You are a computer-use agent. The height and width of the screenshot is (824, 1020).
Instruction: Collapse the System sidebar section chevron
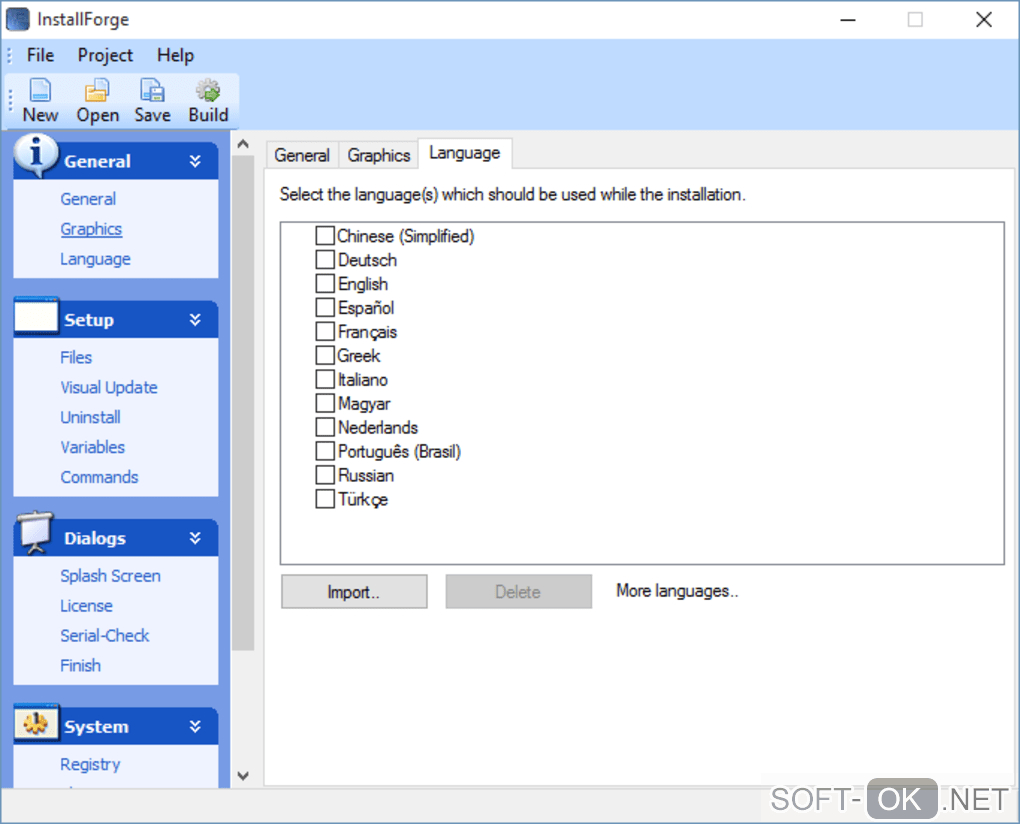point(195,726)
